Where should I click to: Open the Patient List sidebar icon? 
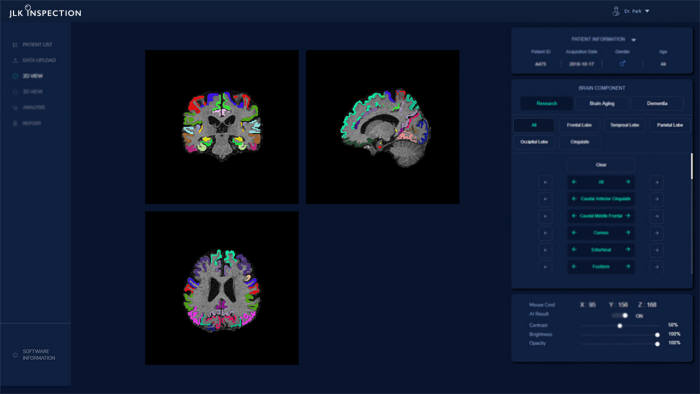click(15, 45)
